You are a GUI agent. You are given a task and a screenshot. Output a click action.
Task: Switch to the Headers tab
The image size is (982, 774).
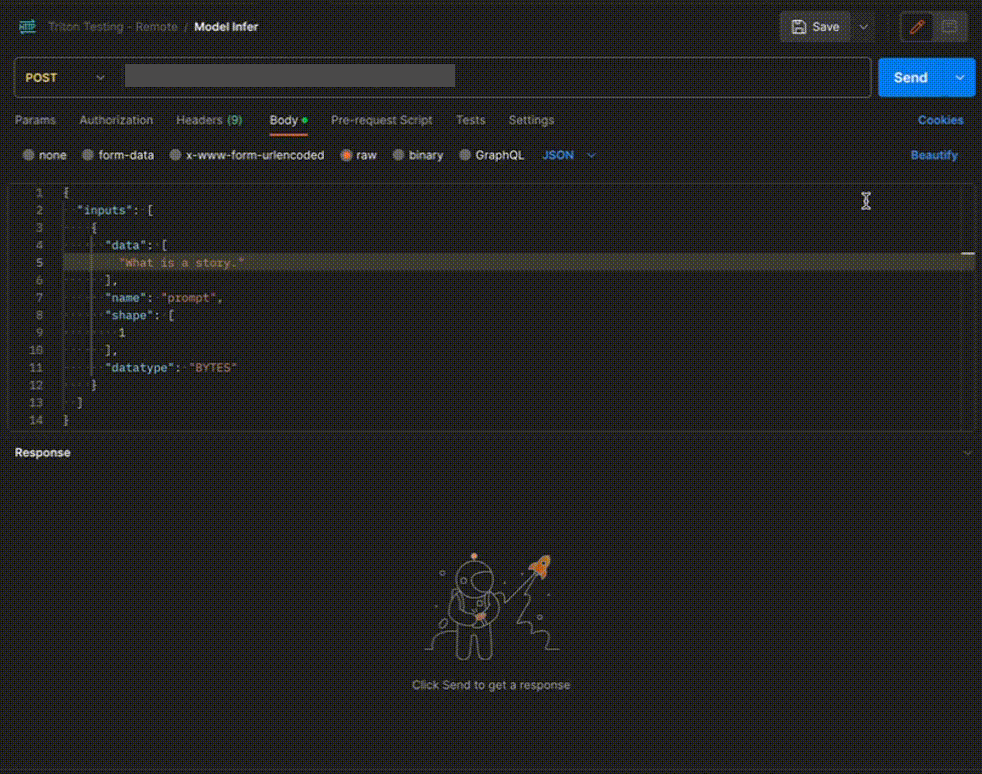(208, 120)
